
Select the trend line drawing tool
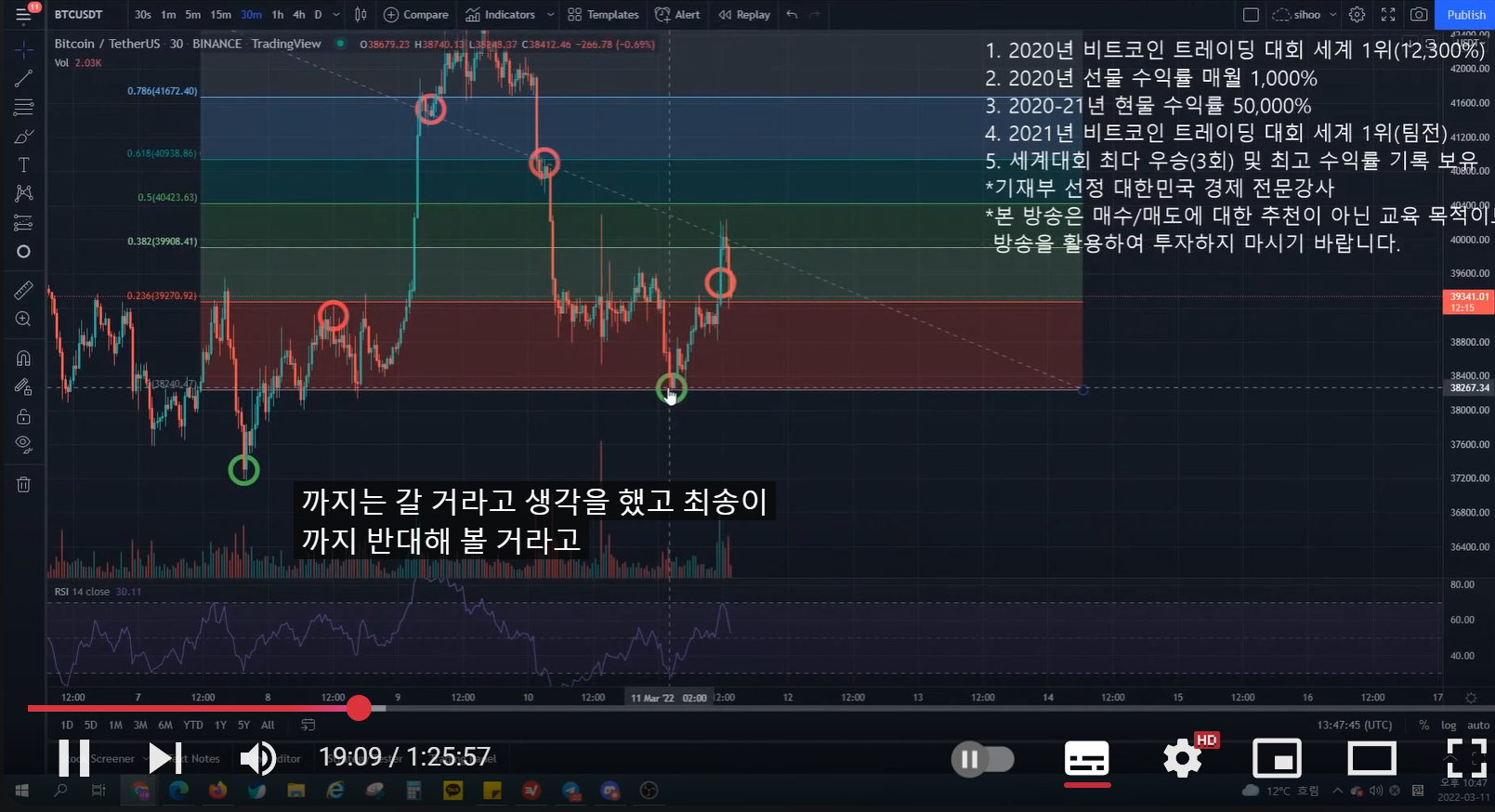pos(23,79)
